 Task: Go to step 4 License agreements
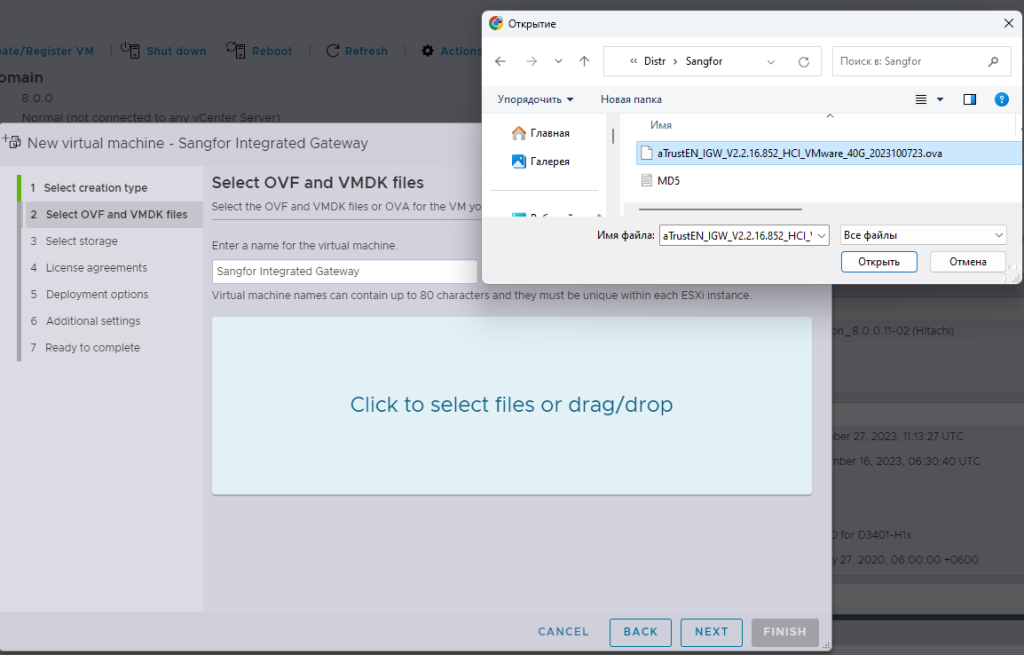(89, 268)
